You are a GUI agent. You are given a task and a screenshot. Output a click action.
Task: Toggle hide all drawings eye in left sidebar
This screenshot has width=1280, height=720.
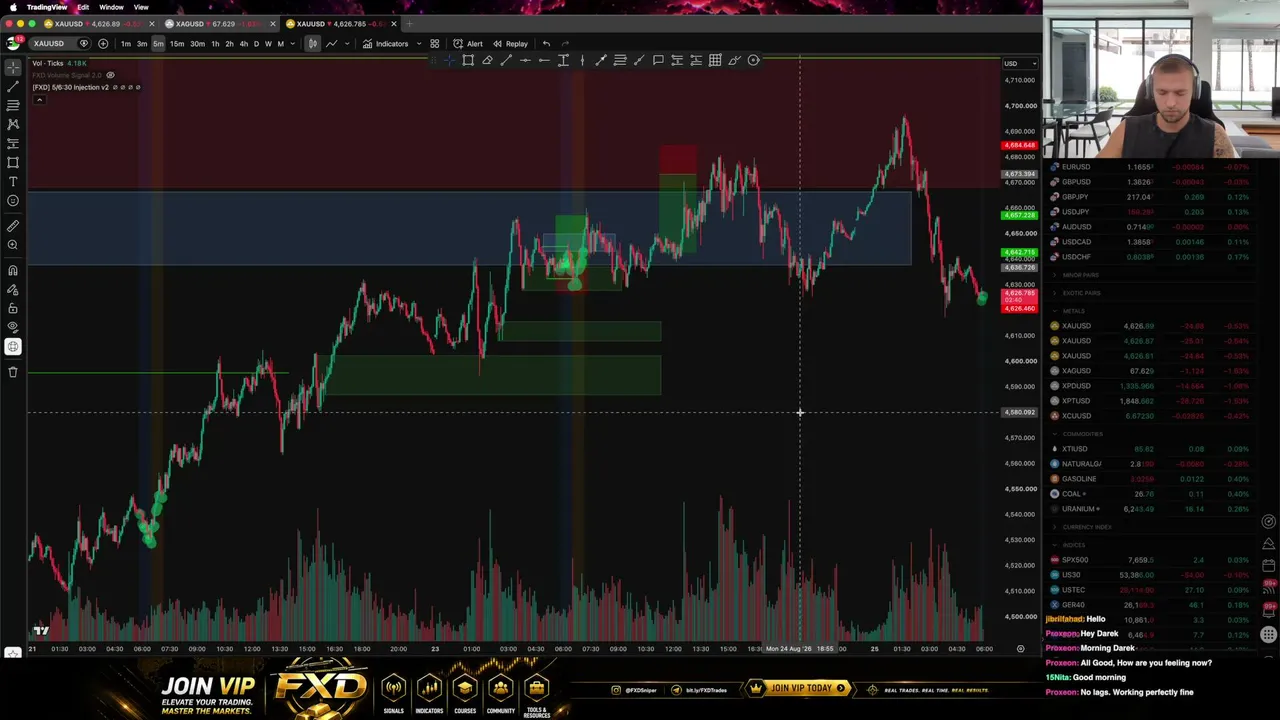tap(13, 327)
